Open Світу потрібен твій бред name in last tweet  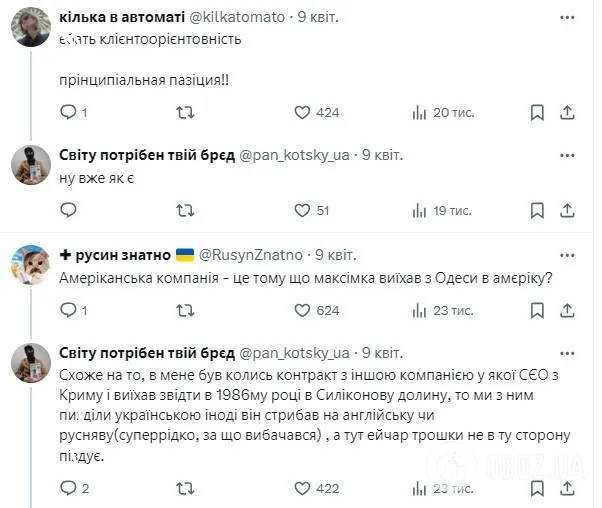pyautogui.click(x=147, y=352)
